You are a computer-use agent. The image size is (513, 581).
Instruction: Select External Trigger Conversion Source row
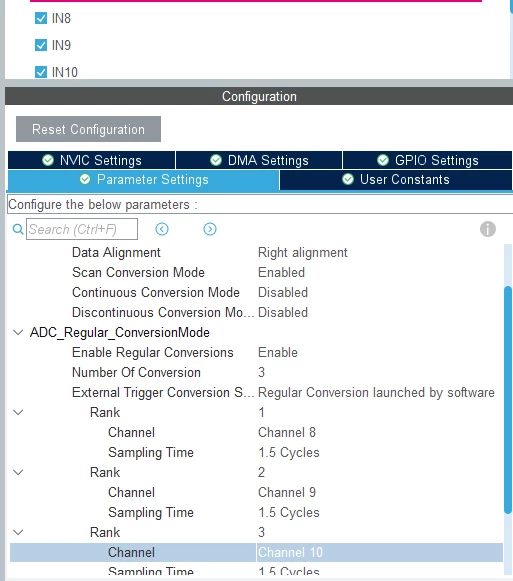tap(256, 392)
